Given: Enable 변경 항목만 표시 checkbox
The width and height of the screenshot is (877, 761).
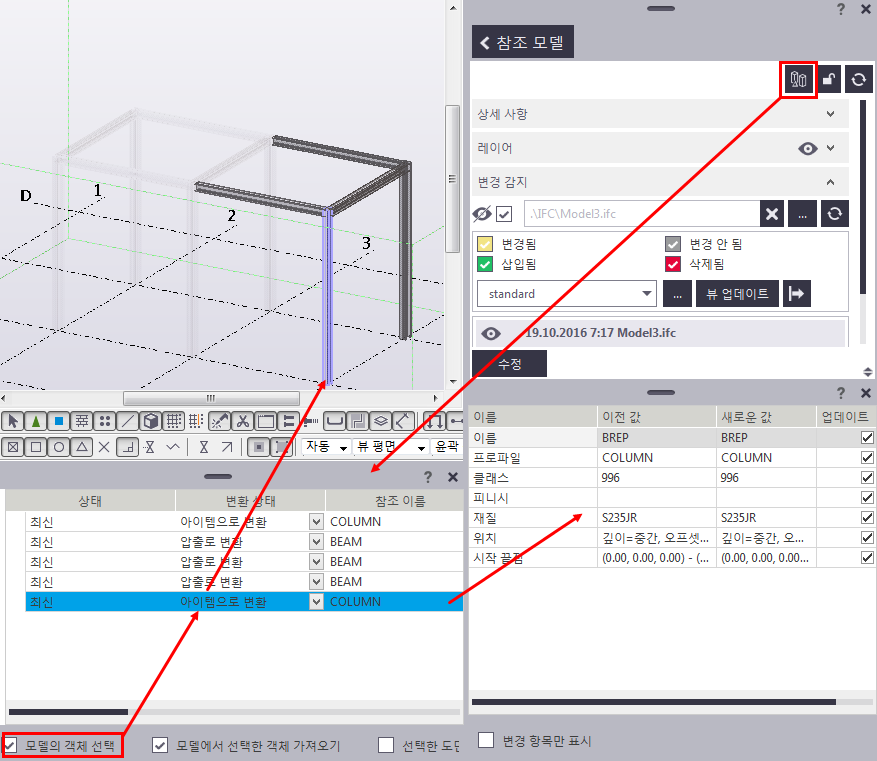Looking at the screenshot, I should (486, 740).
